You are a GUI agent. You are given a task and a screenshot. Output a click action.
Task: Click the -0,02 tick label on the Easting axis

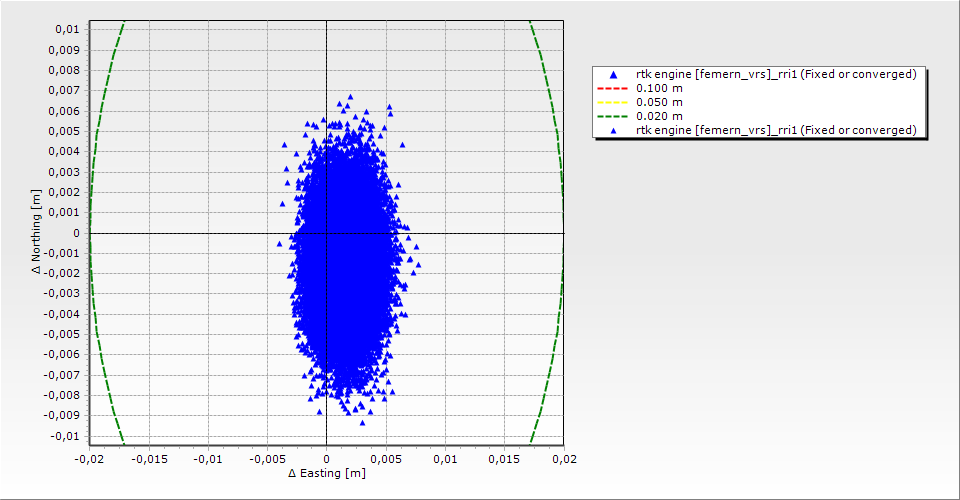pyautogui.click(x=89, y=458)
